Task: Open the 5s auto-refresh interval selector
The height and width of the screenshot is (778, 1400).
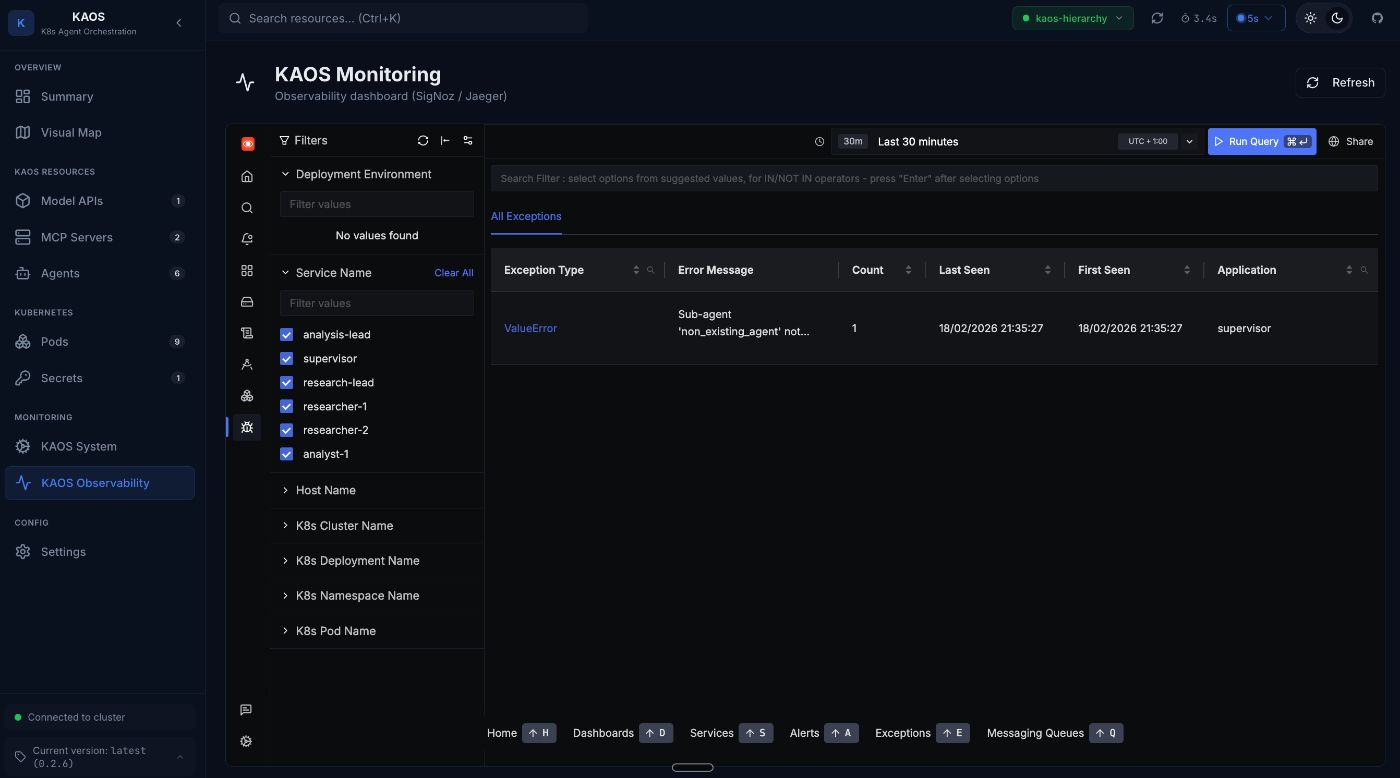Action: [x=1255, y=18]
